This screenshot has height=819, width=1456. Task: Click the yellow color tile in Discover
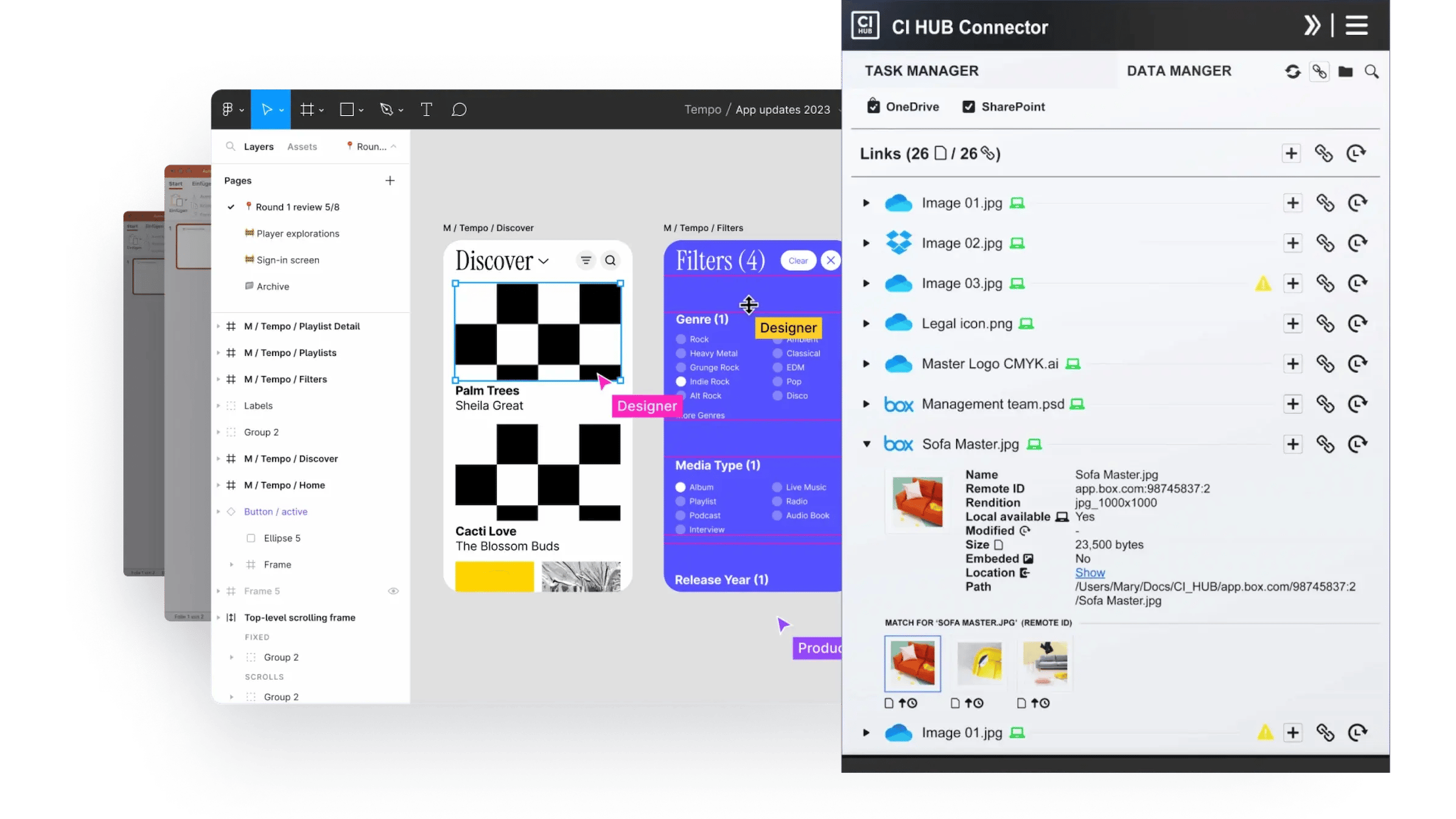click(494, 576)
